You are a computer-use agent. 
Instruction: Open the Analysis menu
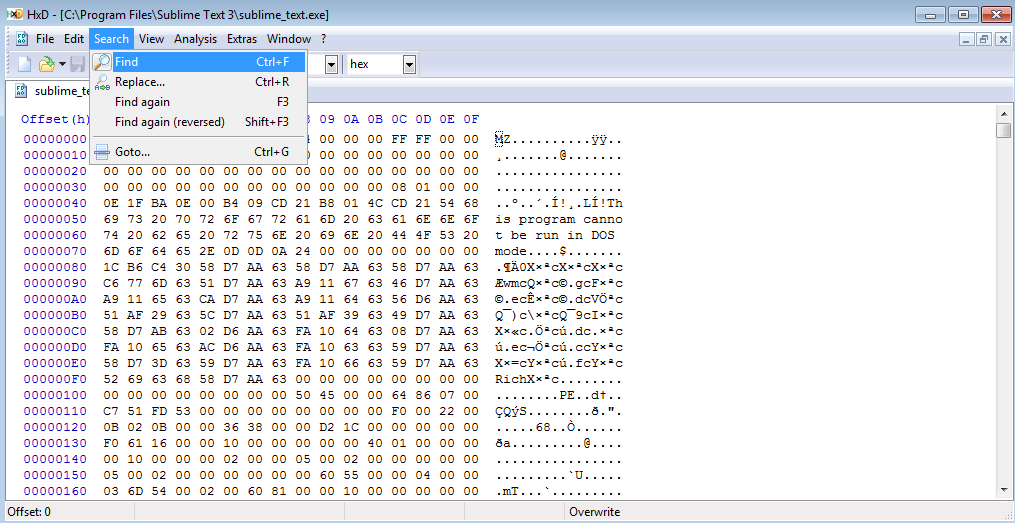[x=195, y=39]
